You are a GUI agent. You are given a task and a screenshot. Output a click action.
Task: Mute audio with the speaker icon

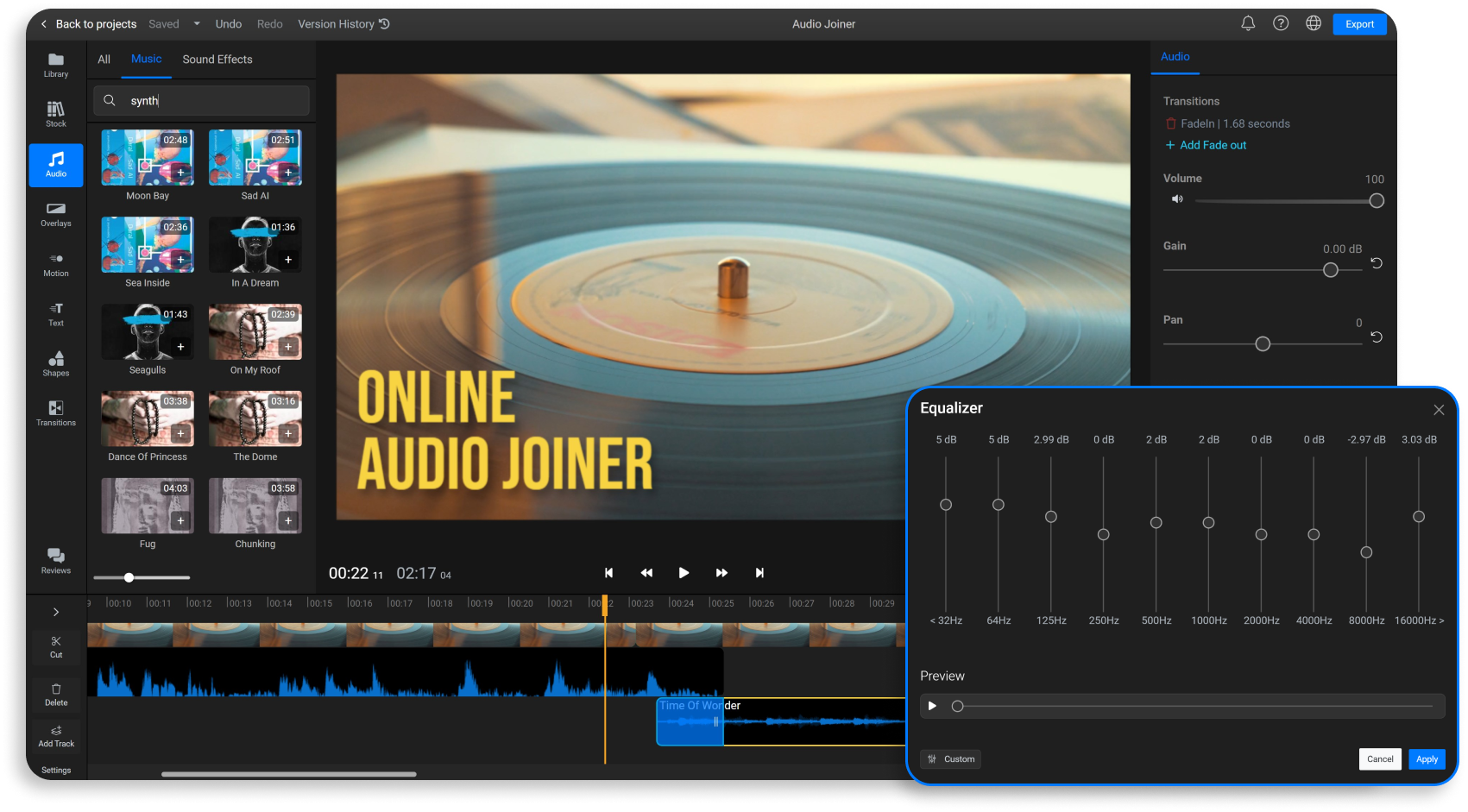pos(1176,198)
